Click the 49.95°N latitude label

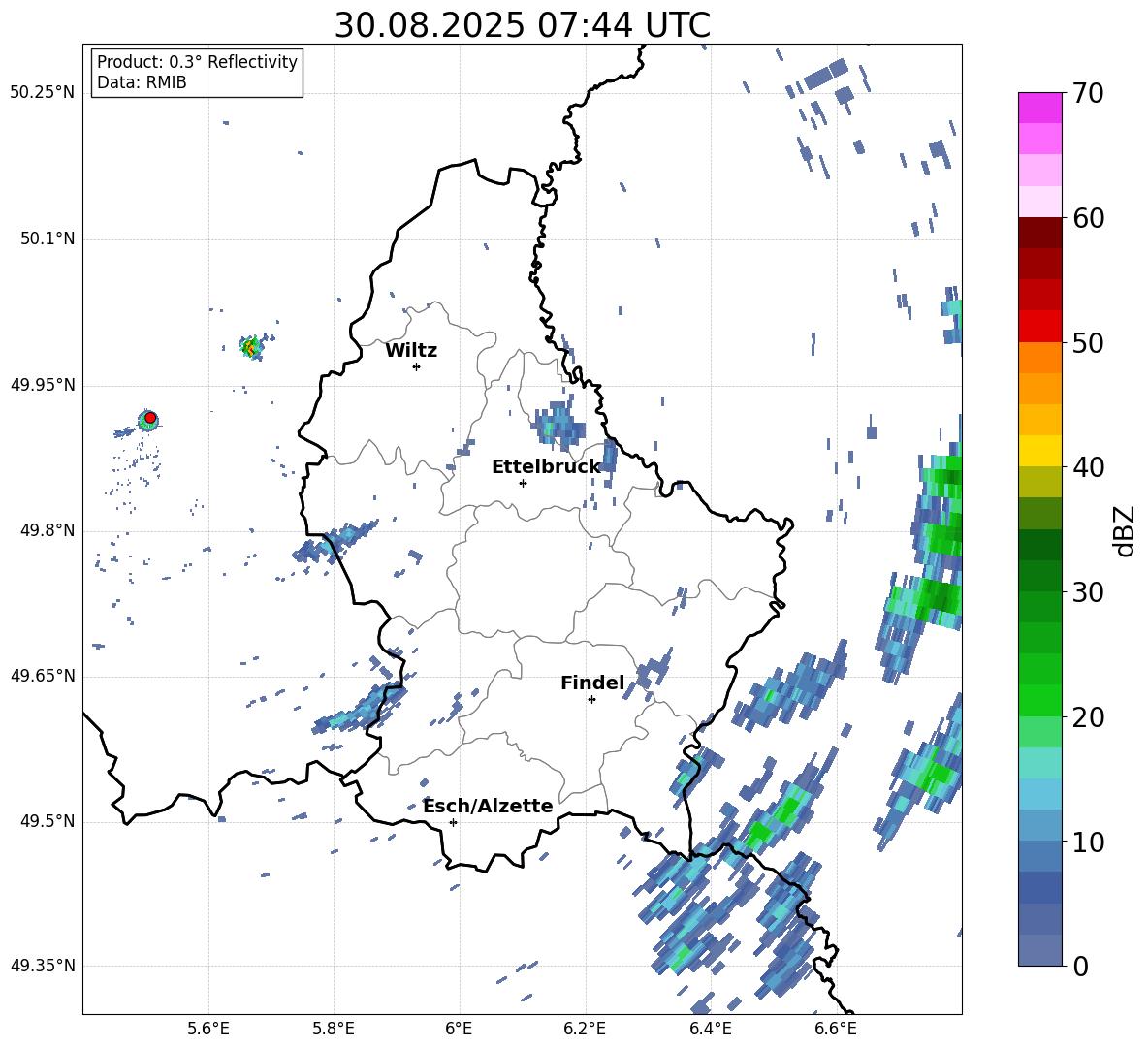click(43, 385)
